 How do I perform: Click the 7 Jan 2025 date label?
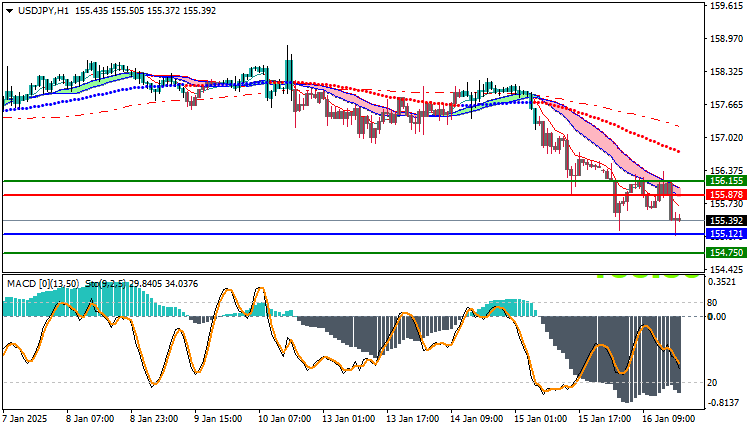(x=25, y=419)
